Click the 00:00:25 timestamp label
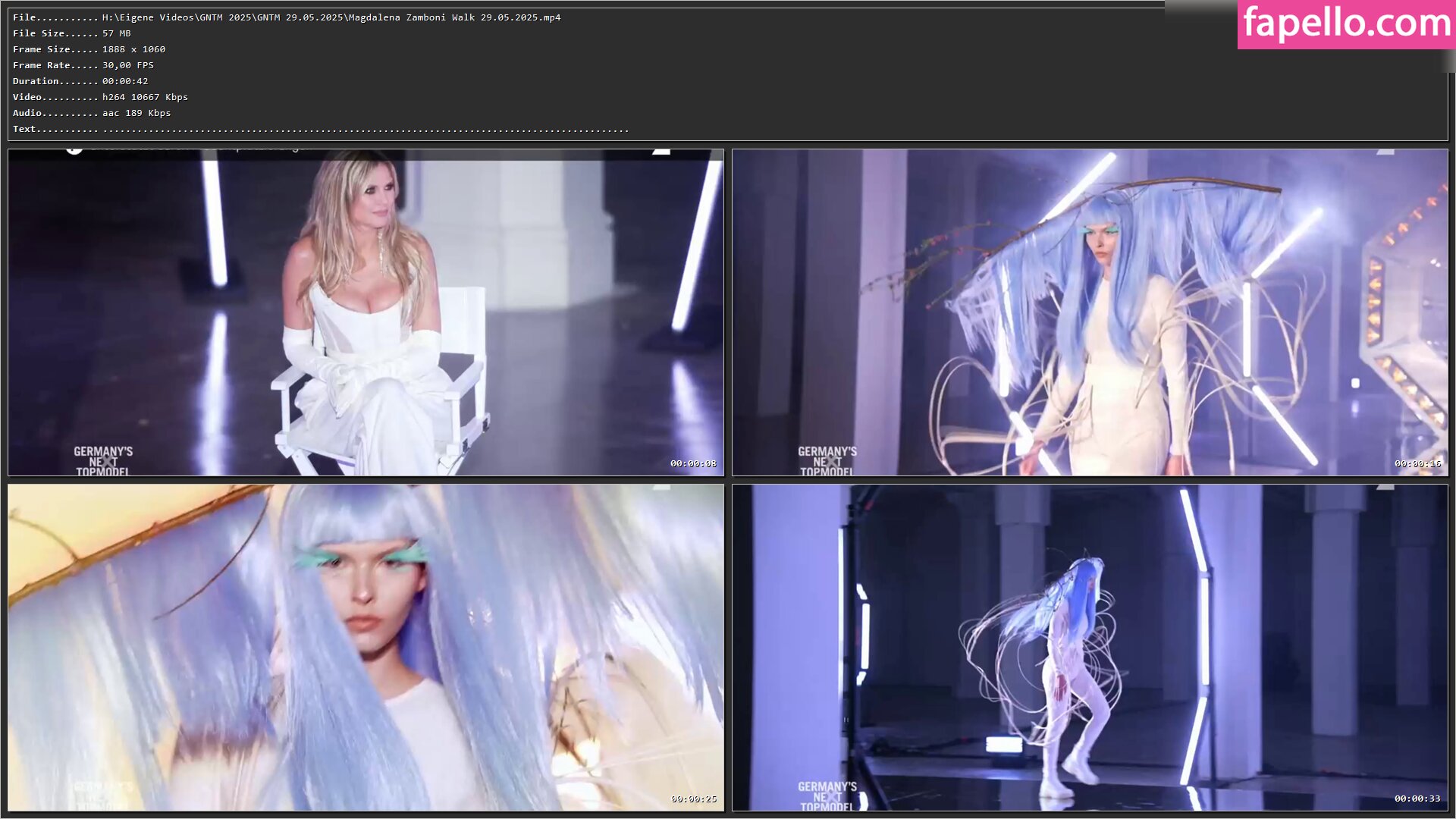The image size is (1456, 819). pyautogui.click(x=692, y=799)
